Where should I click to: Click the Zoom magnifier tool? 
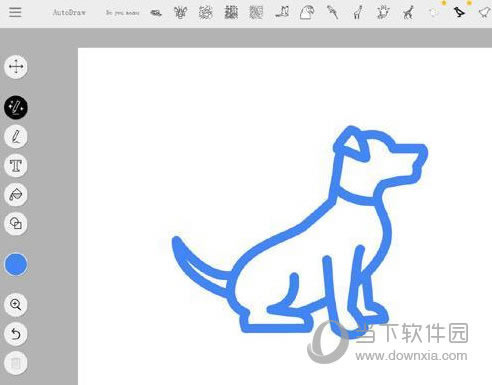pos(16,305)
